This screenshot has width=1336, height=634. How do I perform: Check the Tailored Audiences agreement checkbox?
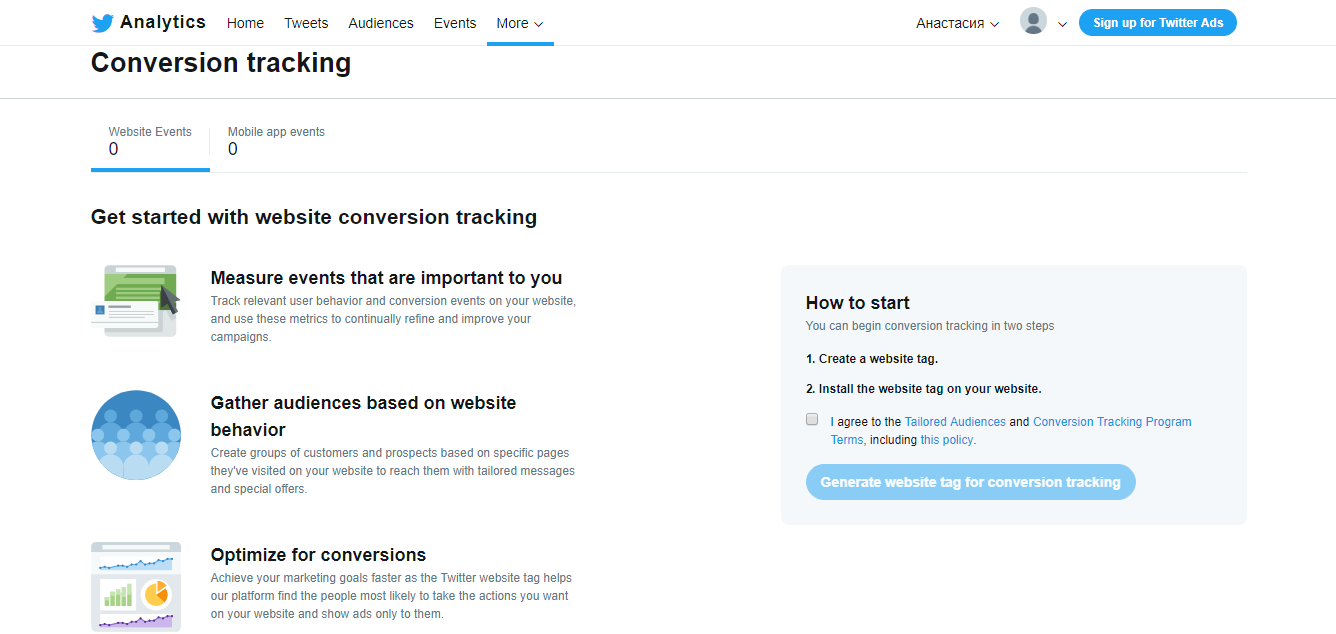tap(812, 418)
